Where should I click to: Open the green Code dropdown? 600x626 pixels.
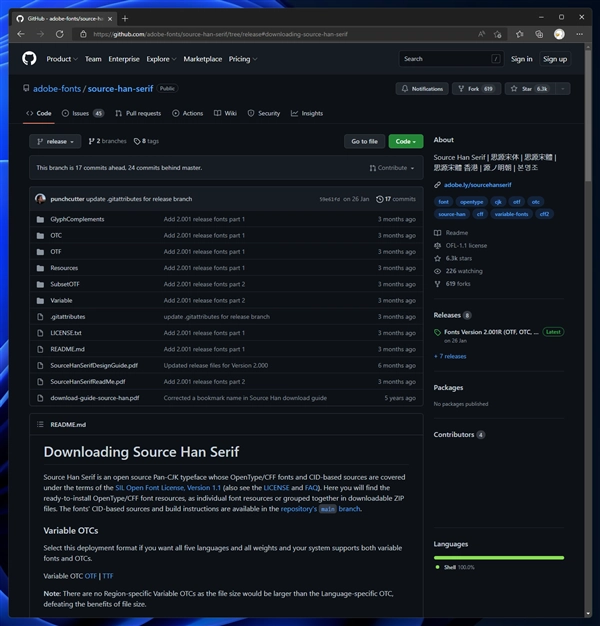pyautogui.click(x=406, y=141)
